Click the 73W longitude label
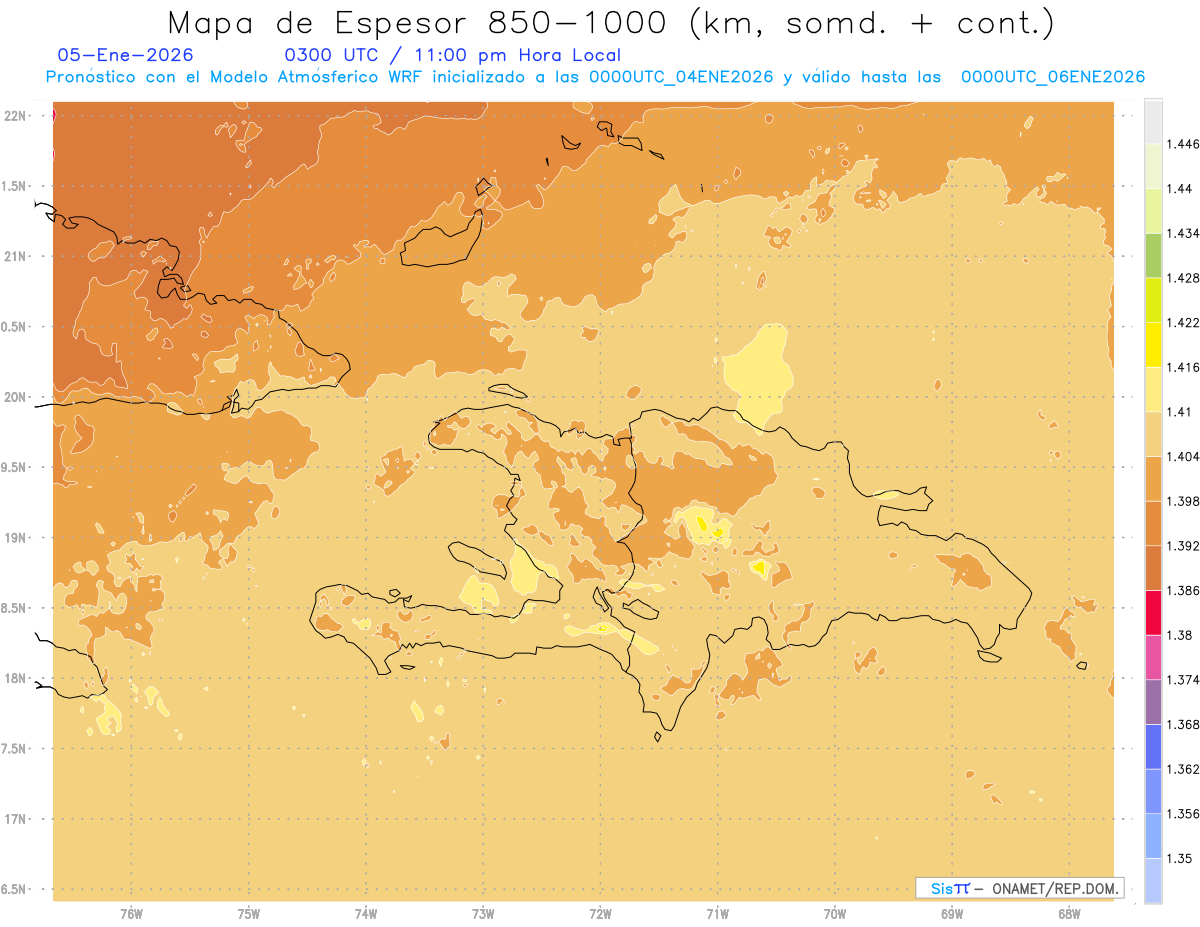This screenshot has width=1200, height=927. tap(483, 913)
